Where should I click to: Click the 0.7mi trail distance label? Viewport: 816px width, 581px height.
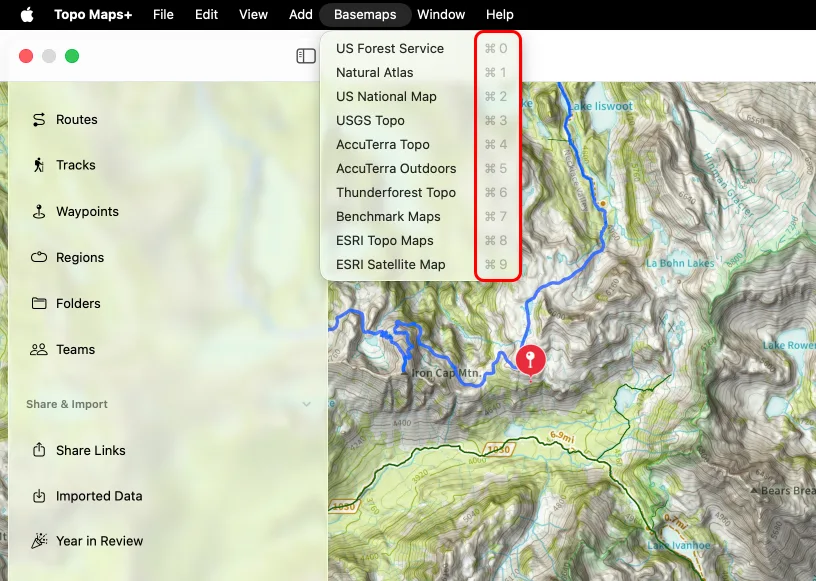[675, 522]
